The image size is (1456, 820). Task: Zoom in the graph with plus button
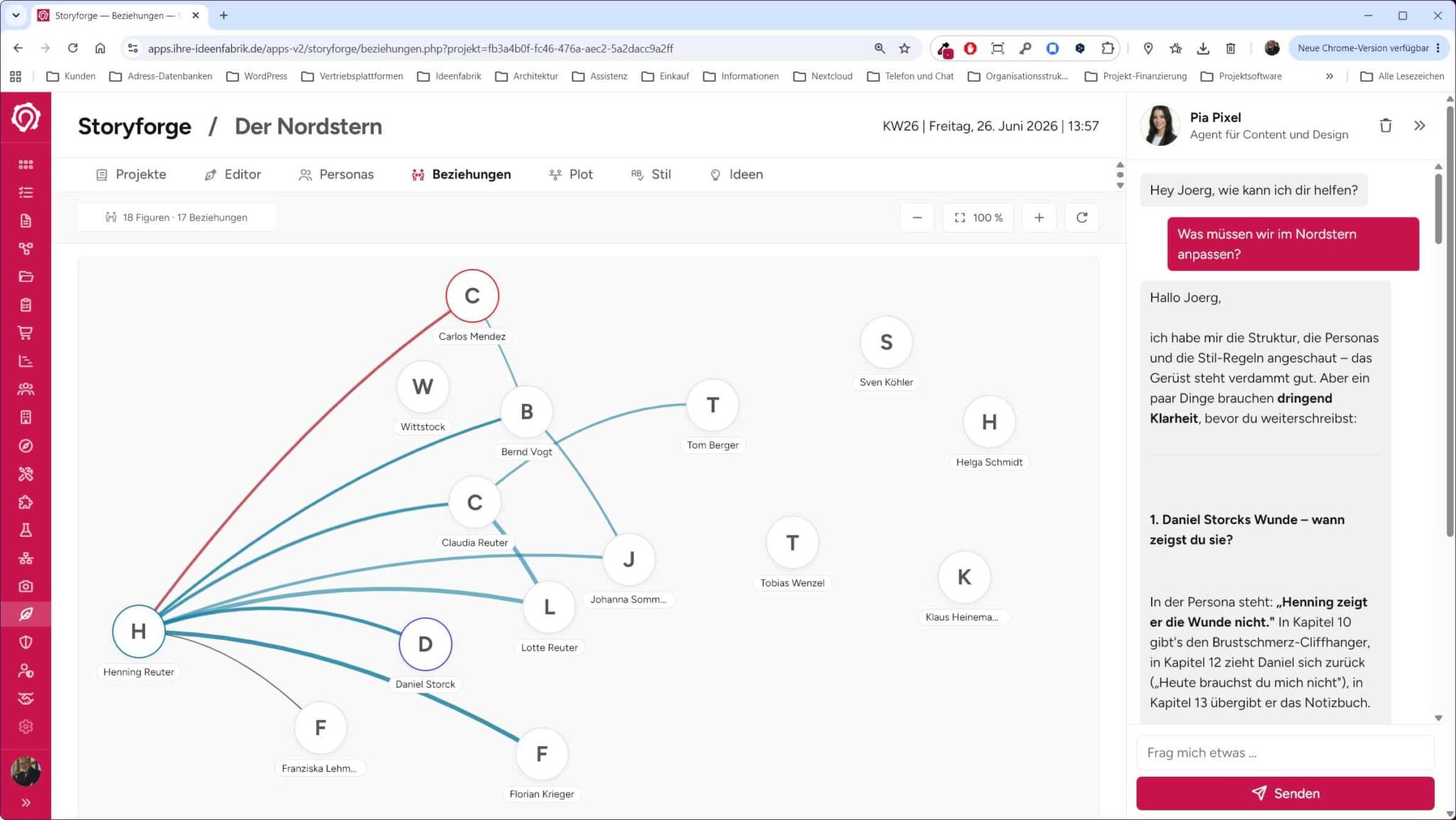click(1039, 218)
